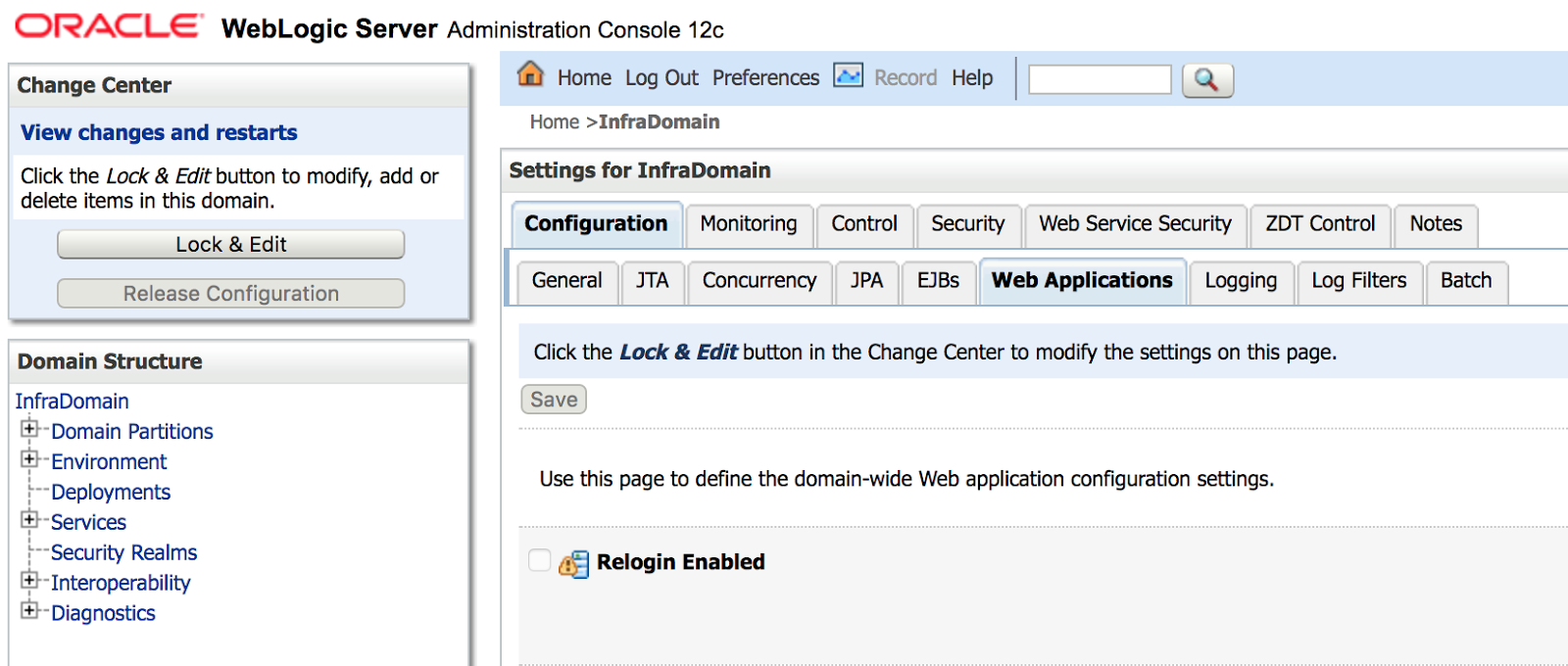This screenshot has width=1568, height=666.
Task: Click the Home house icon
Action: [x=530, y=74]
